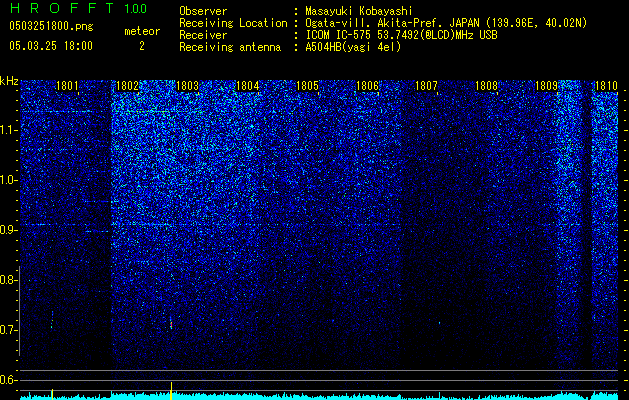Click the Receiving Location label
The width and height of the screenshot is (629, 400).
click(x=233, y=23)
